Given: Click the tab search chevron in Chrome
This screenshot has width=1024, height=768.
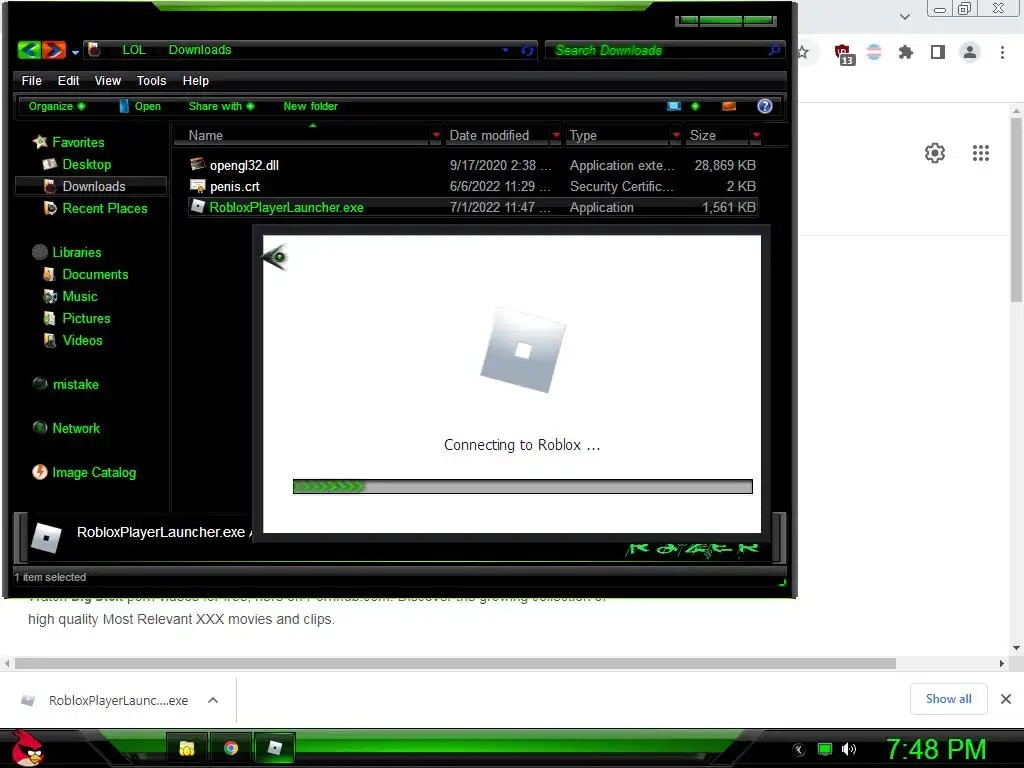Looking at the screenshot, I should click(904, 16).
